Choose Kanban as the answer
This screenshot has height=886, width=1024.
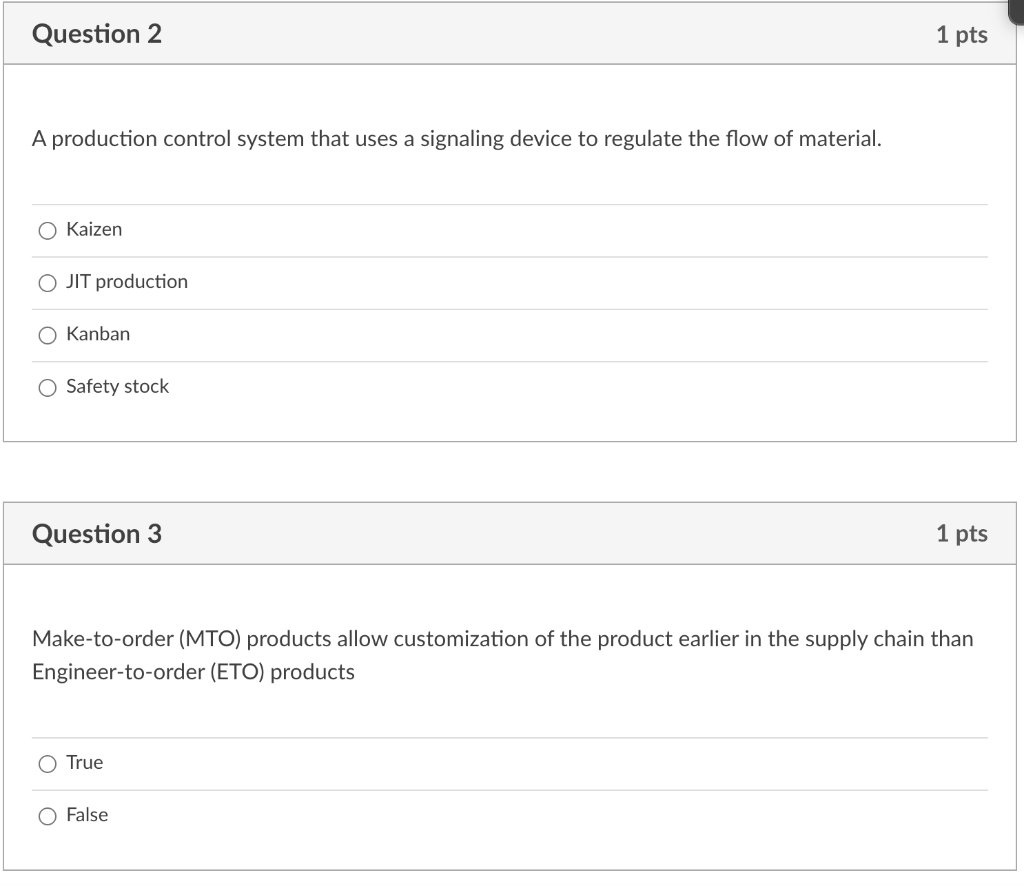point(47,334)
